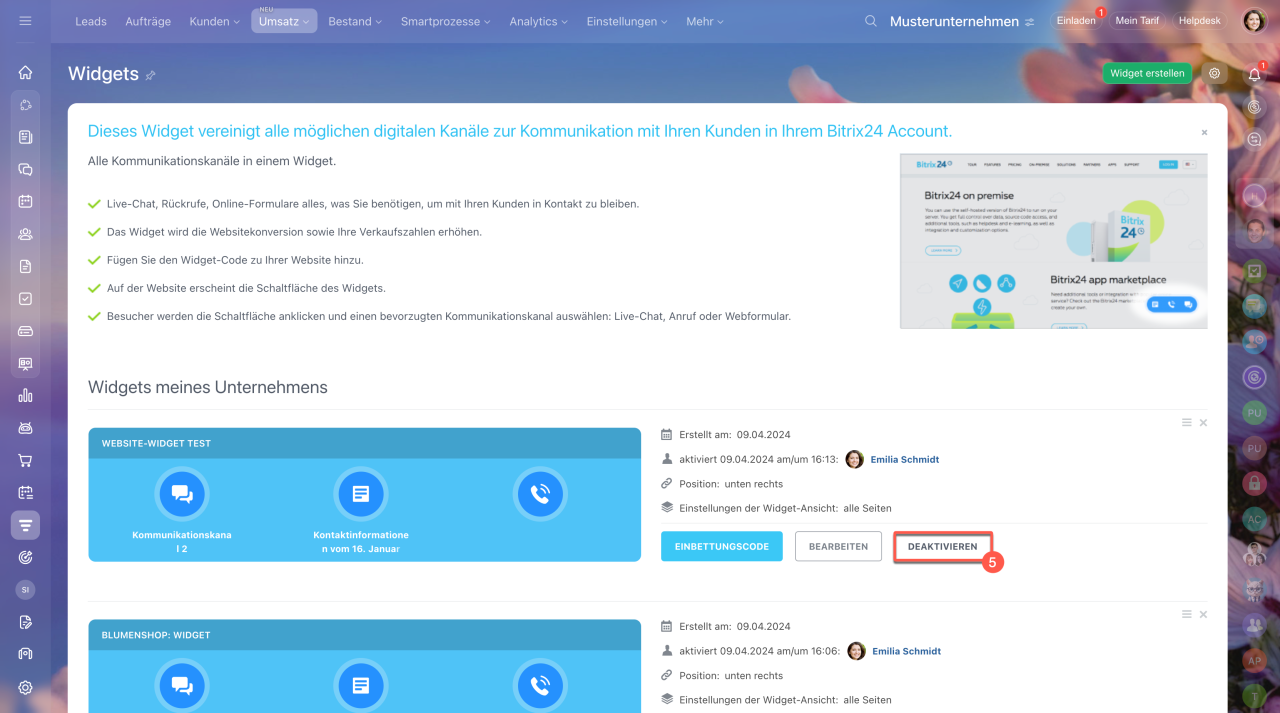Click form icon in Blumenshop widget card
The image size is (1280, 713).
click(361, 685)
